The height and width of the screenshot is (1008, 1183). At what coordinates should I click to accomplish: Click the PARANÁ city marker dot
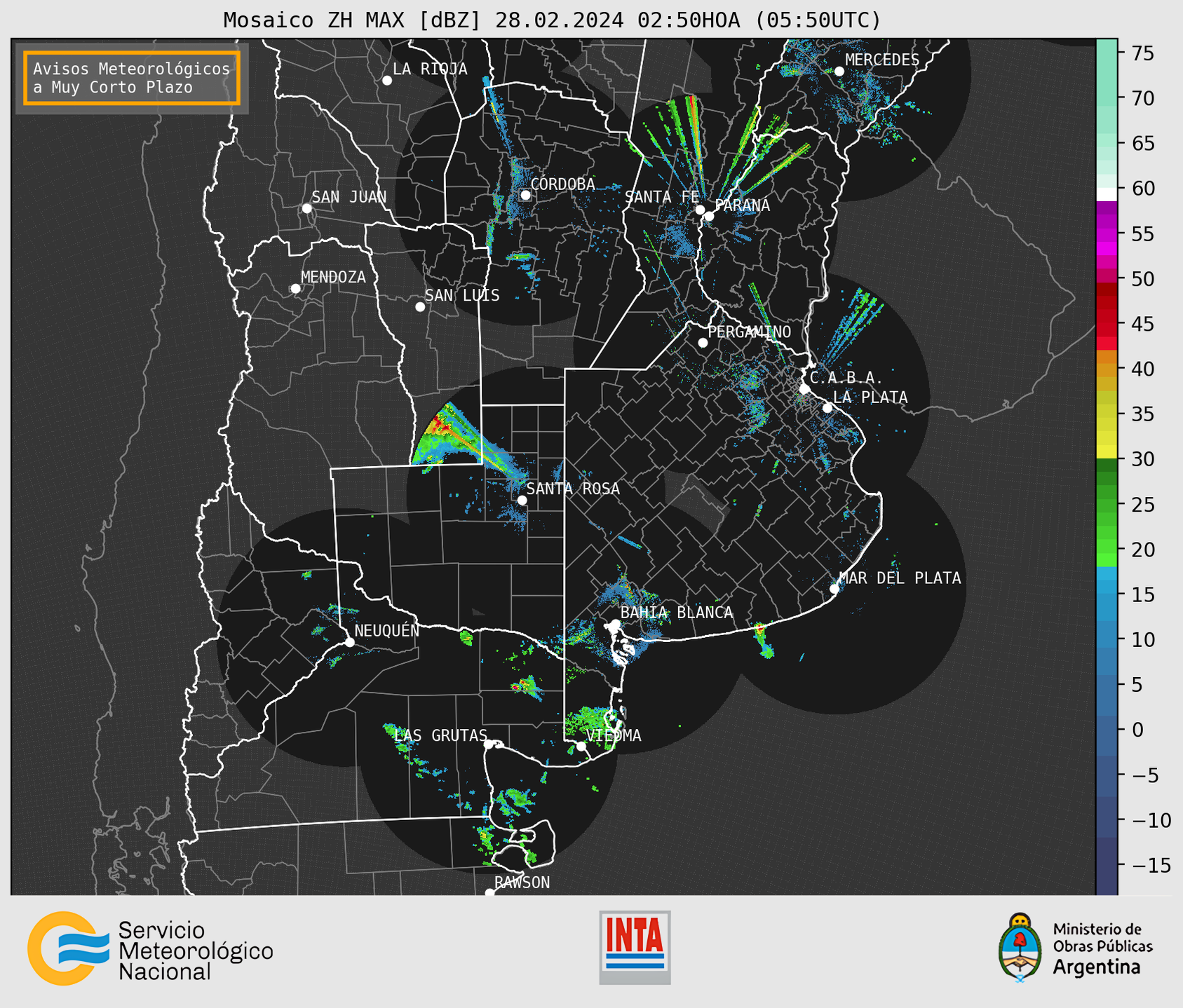click(709, 216)
